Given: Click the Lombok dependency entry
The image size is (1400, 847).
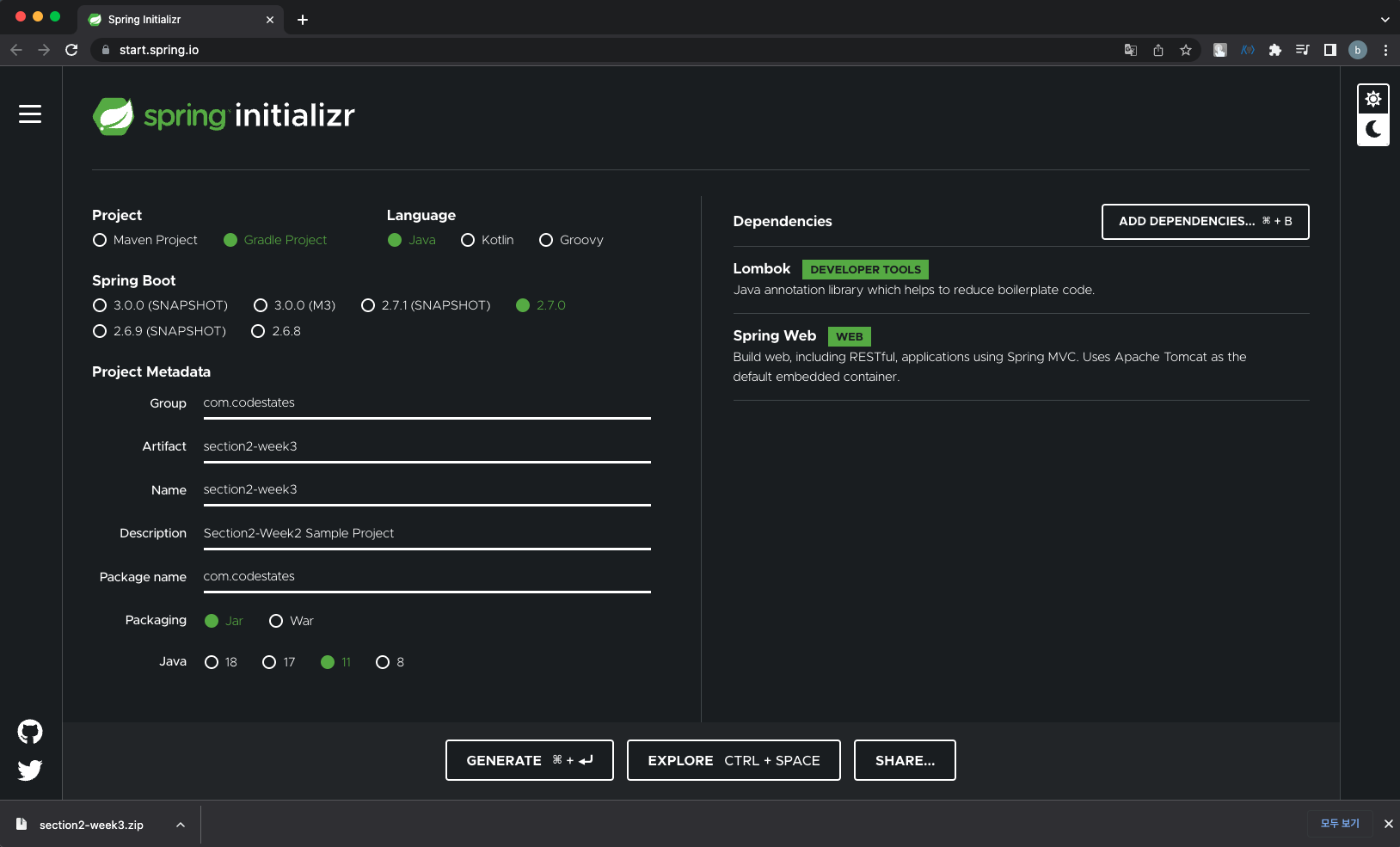Looking at the screenshot, I should (x=1021, y=279).
